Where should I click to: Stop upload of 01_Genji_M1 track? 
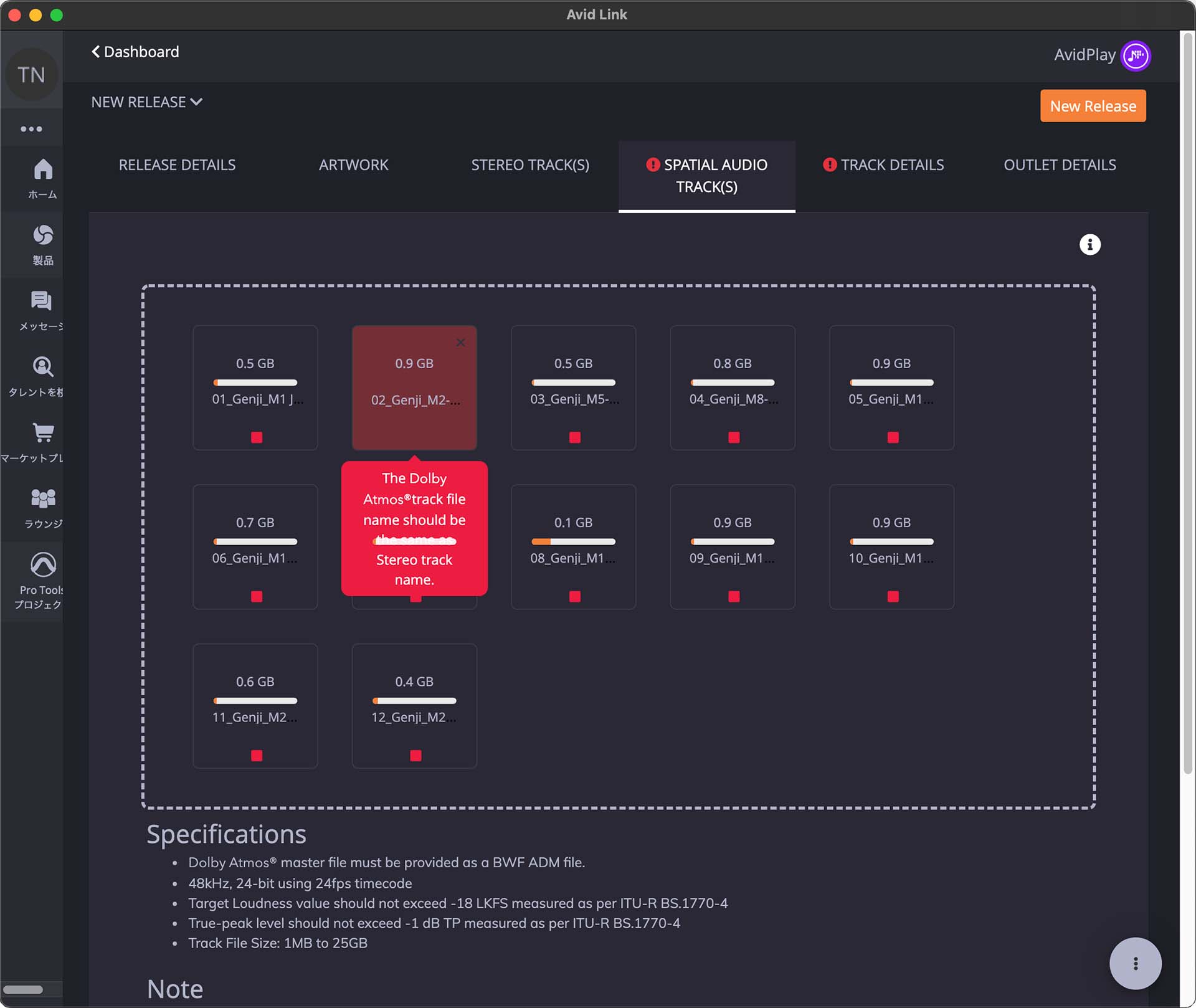[x=256, y=437]
